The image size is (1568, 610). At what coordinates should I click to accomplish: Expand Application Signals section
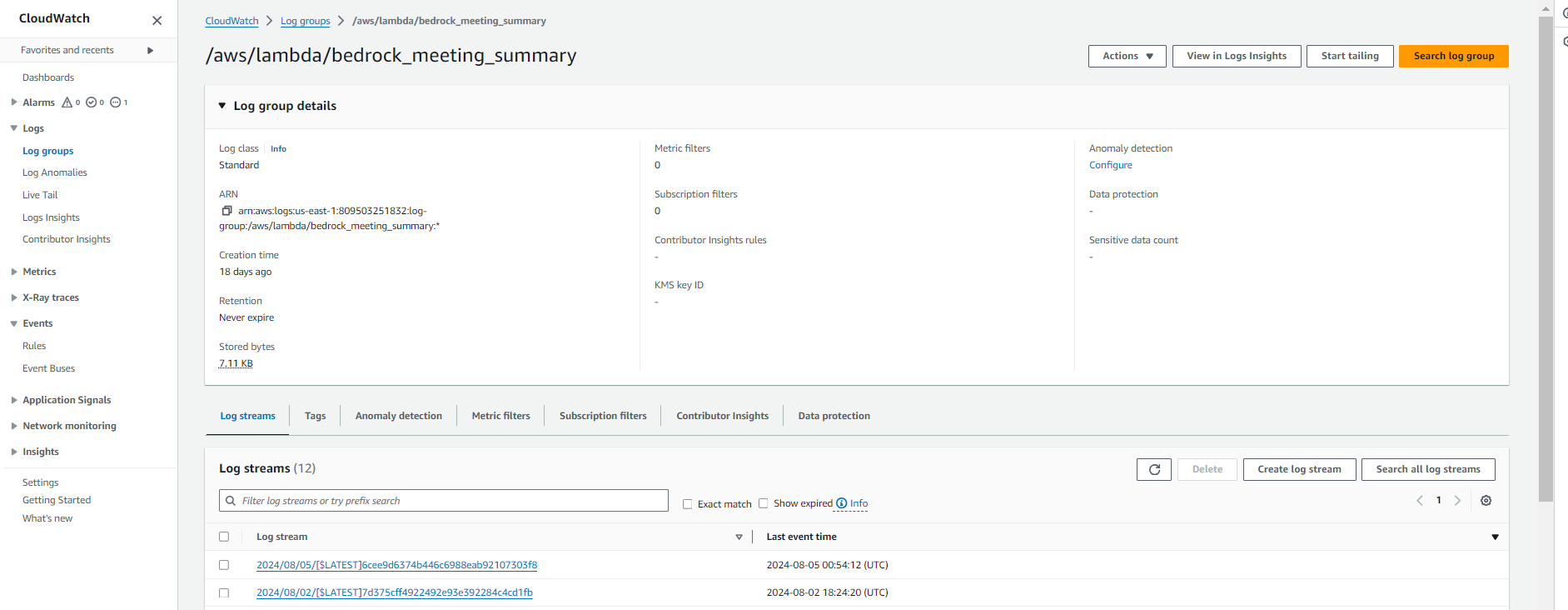click(14, 400)
